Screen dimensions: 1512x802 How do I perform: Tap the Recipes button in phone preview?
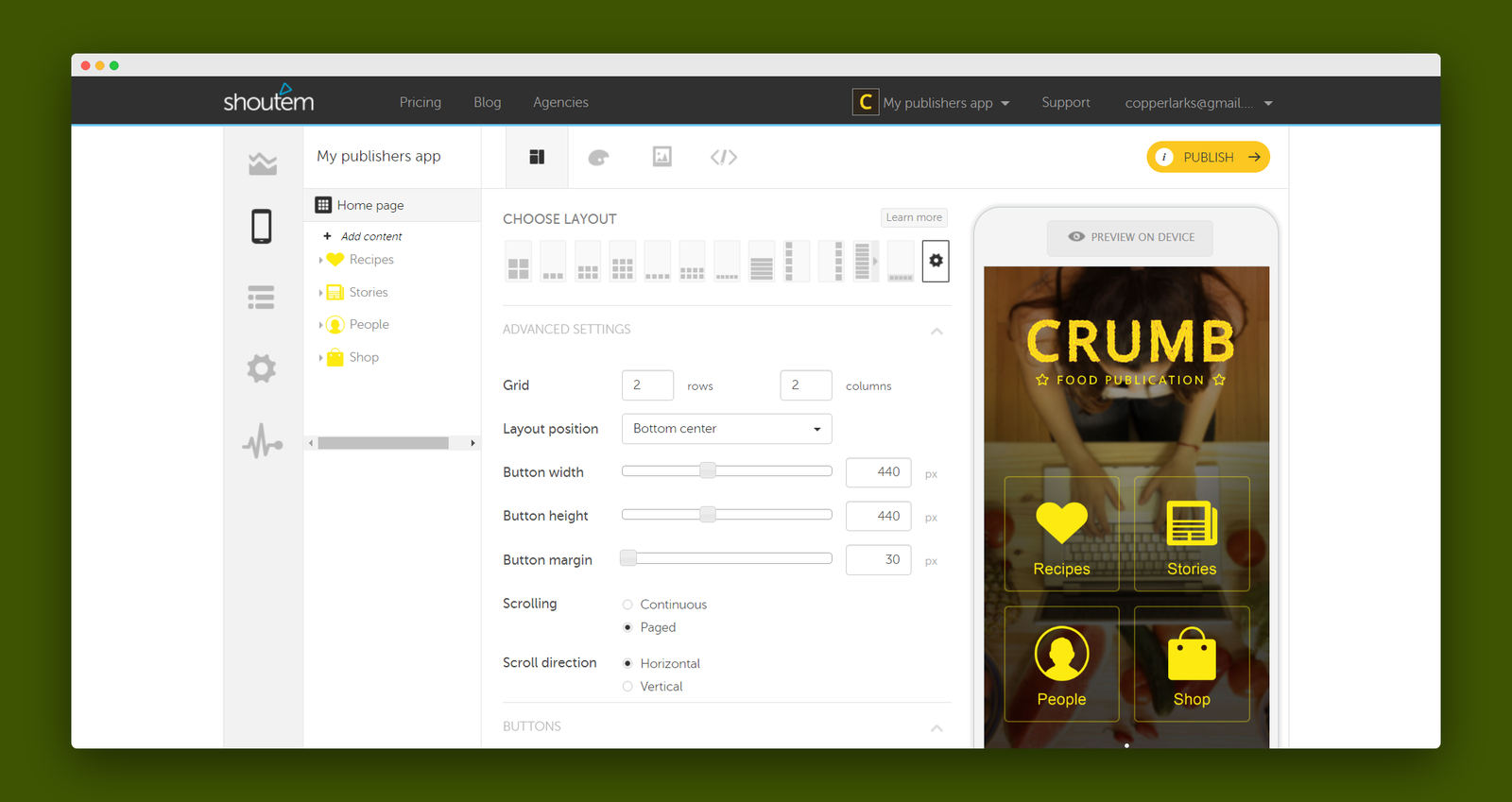1062,534
